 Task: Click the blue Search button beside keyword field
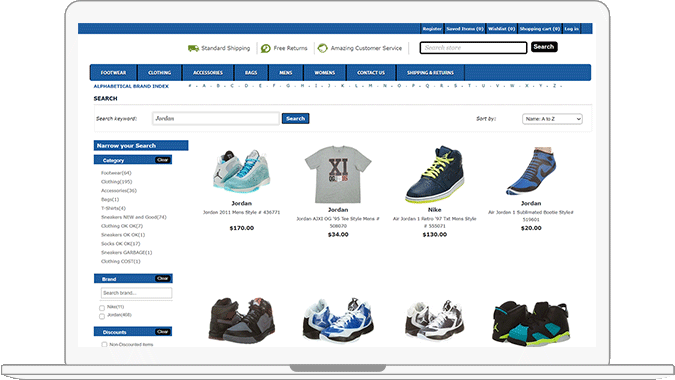click(295, 118)
